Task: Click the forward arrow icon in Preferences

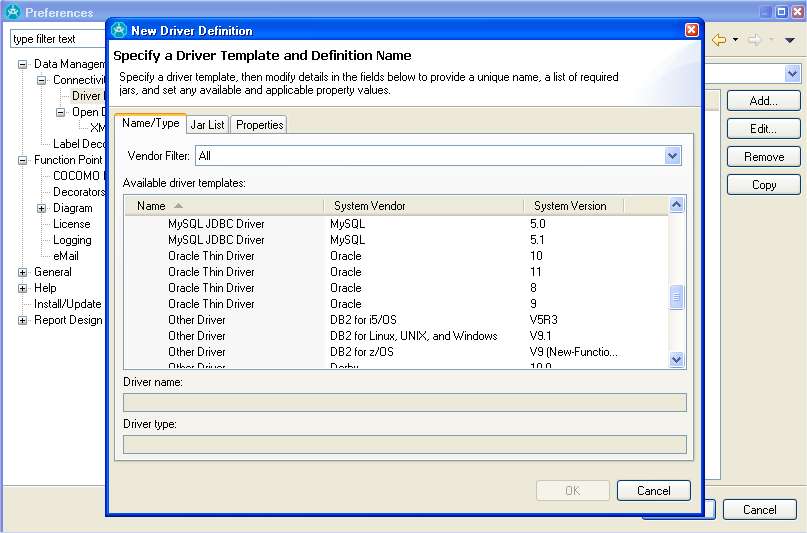Action: [755, 40]
